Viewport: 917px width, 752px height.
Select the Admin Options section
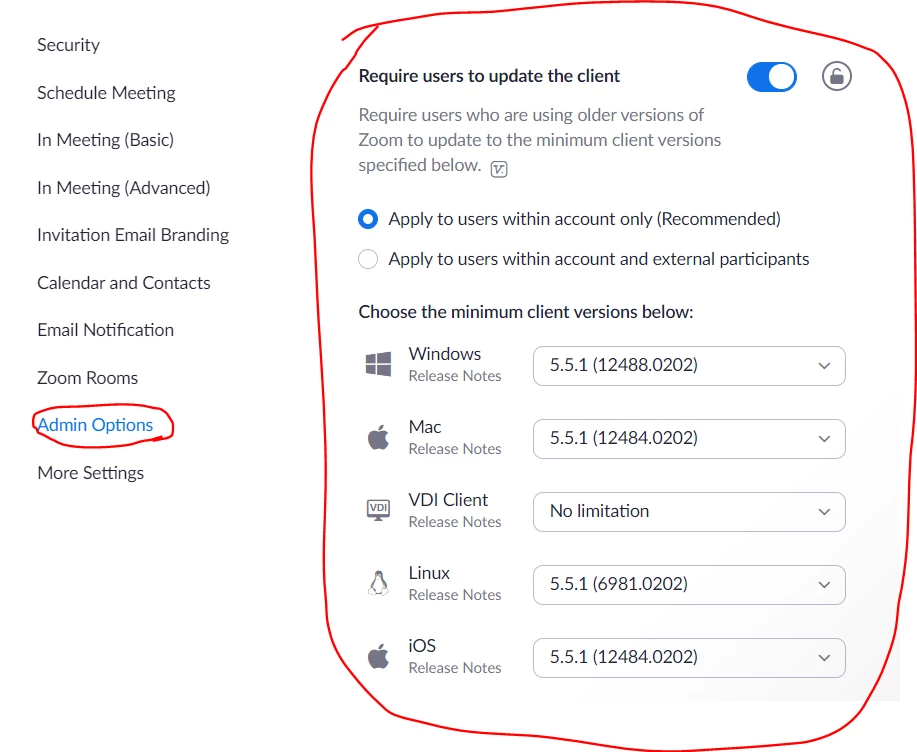click(x=95, y=425)
